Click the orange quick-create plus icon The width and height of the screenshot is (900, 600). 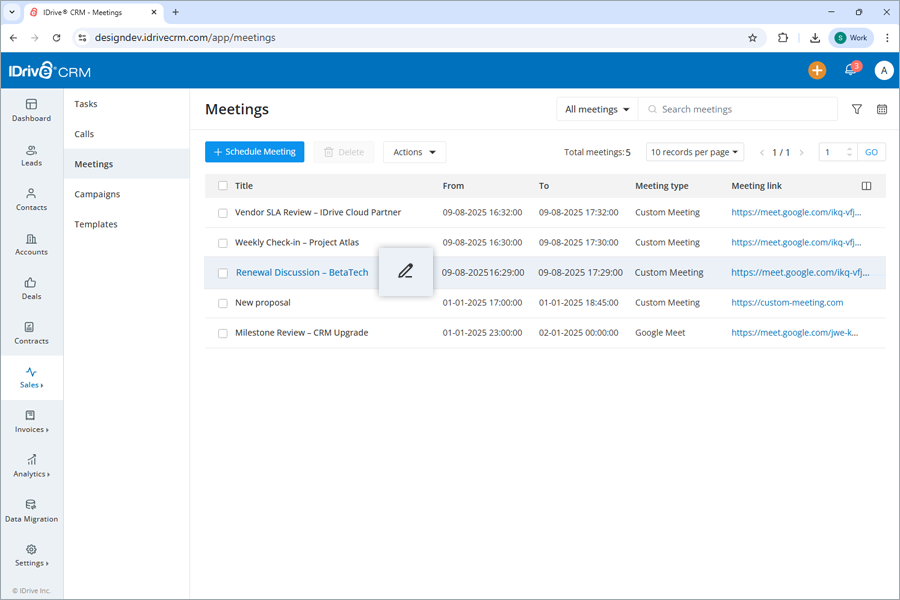pyautogui.click(x=817, y=70)
